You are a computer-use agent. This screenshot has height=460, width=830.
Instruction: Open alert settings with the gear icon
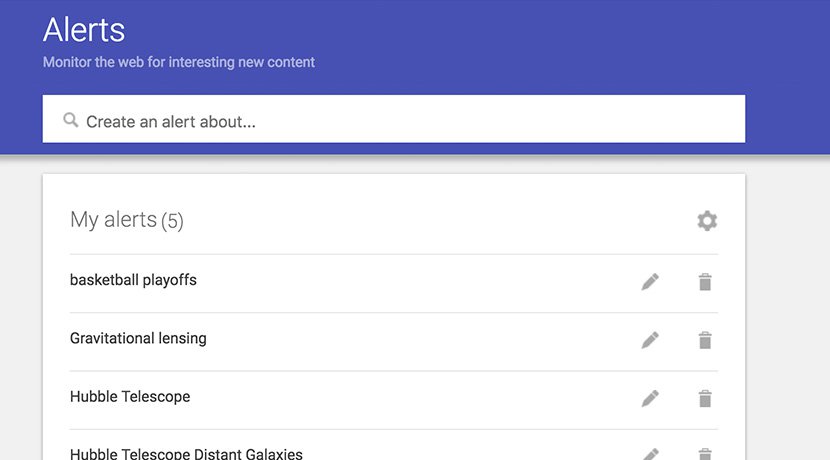tap(707, 221)
